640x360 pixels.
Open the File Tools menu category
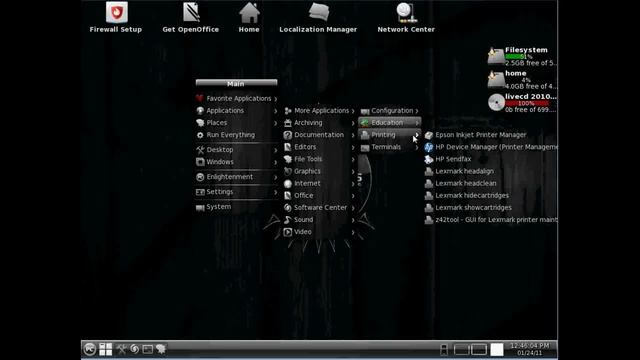(319, 159)
